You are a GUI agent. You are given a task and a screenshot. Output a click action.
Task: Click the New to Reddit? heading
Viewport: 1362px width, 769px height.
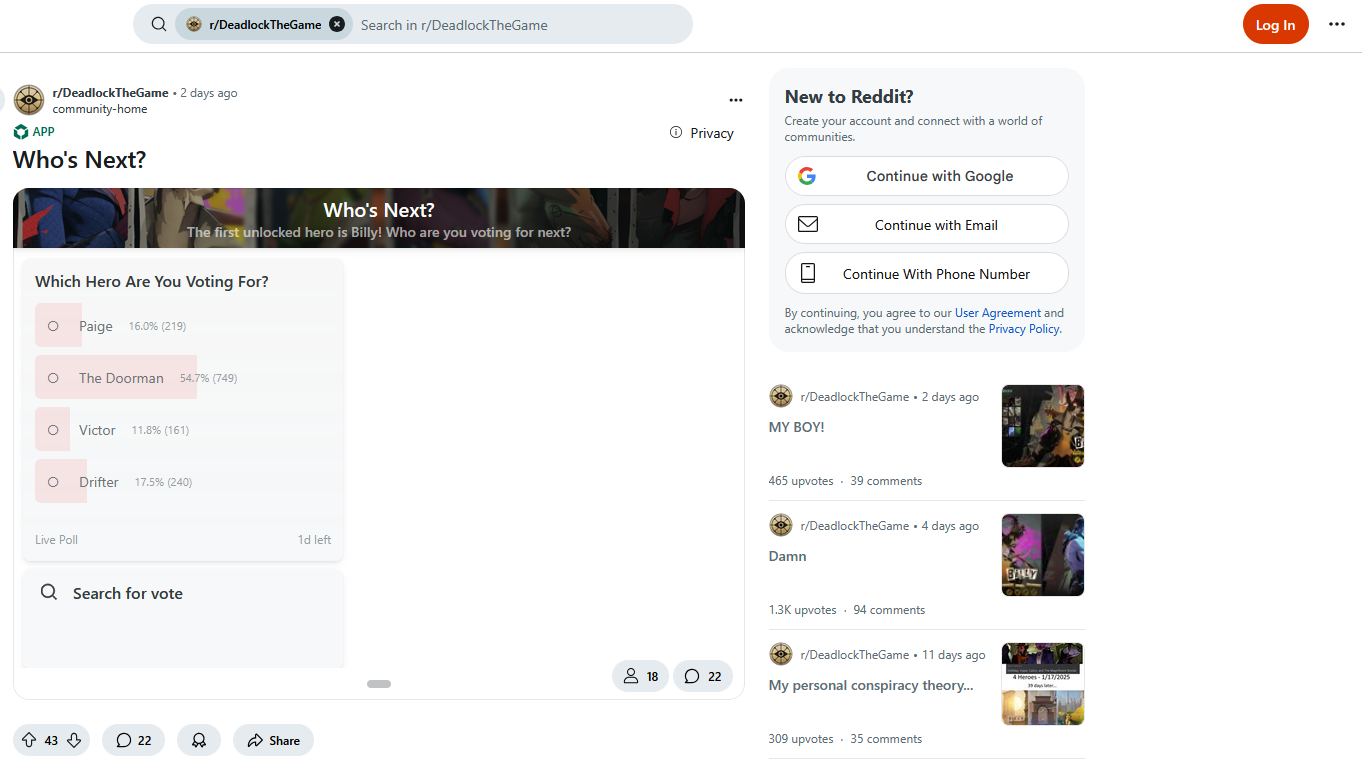(x=849, y=97)
